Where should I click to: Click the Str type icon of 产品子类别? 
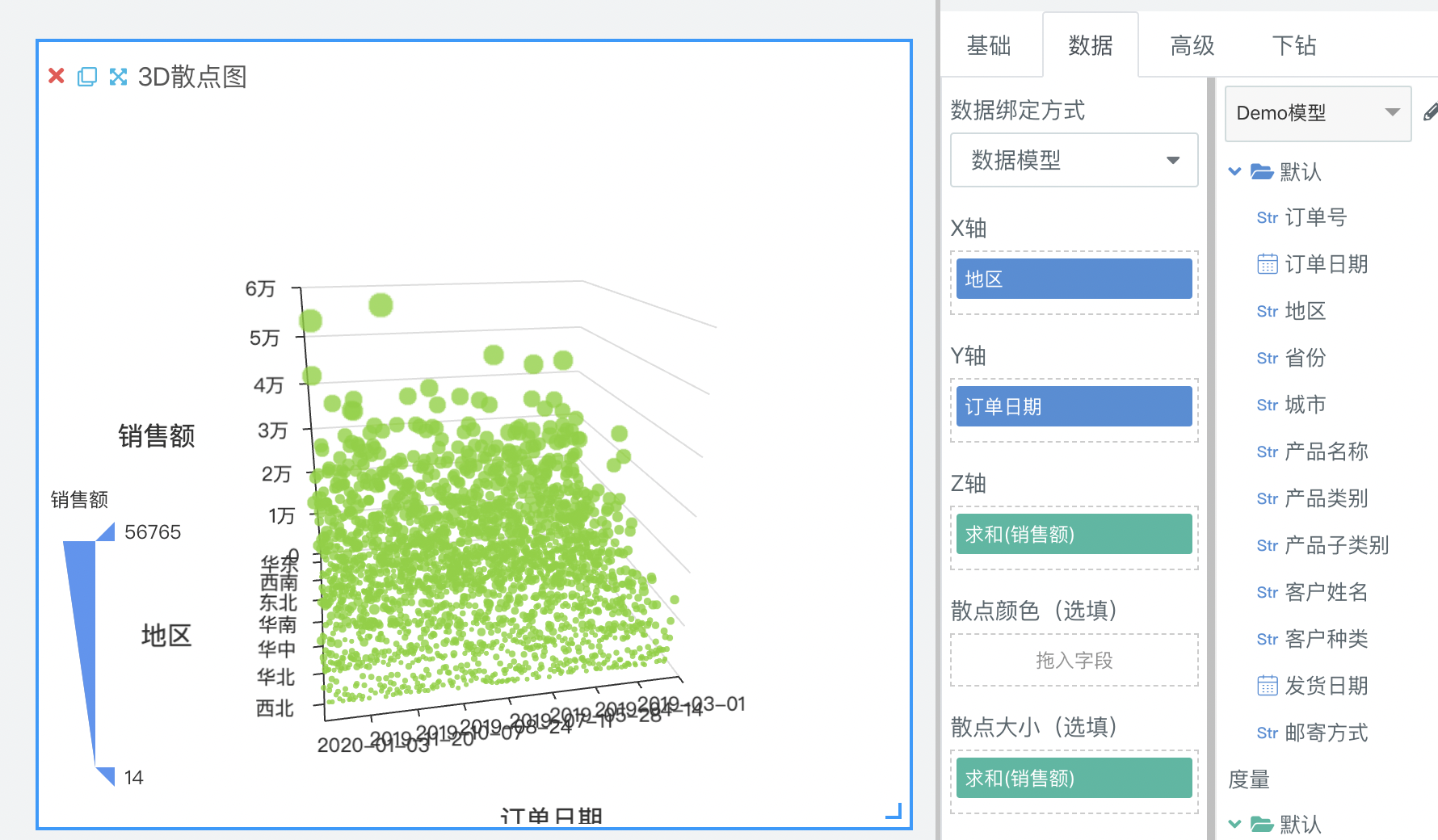click(1268, 546)
